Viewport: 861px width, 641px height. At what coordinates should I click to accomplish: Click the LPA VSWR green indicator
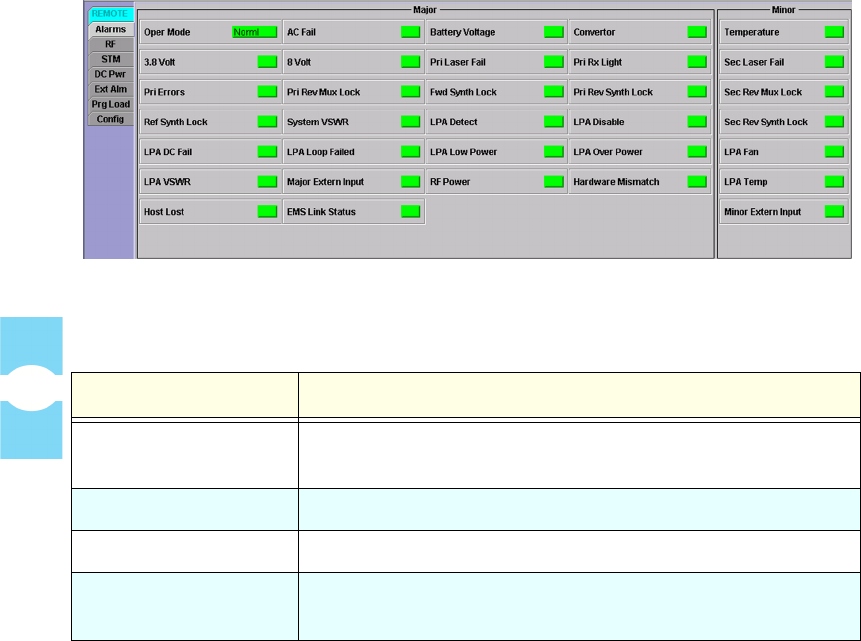tap(267, 181)
